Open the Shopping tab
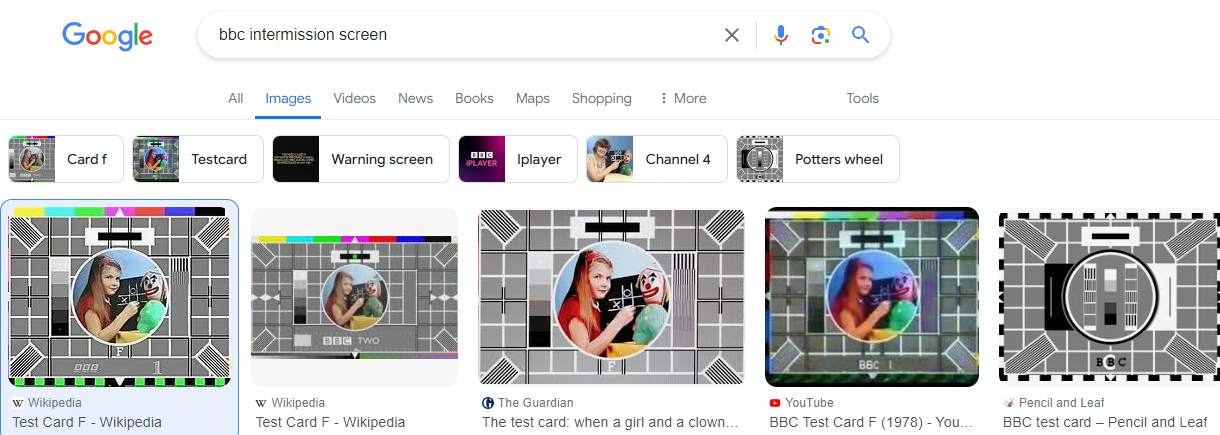1220x435 pixels. (602, 98)
